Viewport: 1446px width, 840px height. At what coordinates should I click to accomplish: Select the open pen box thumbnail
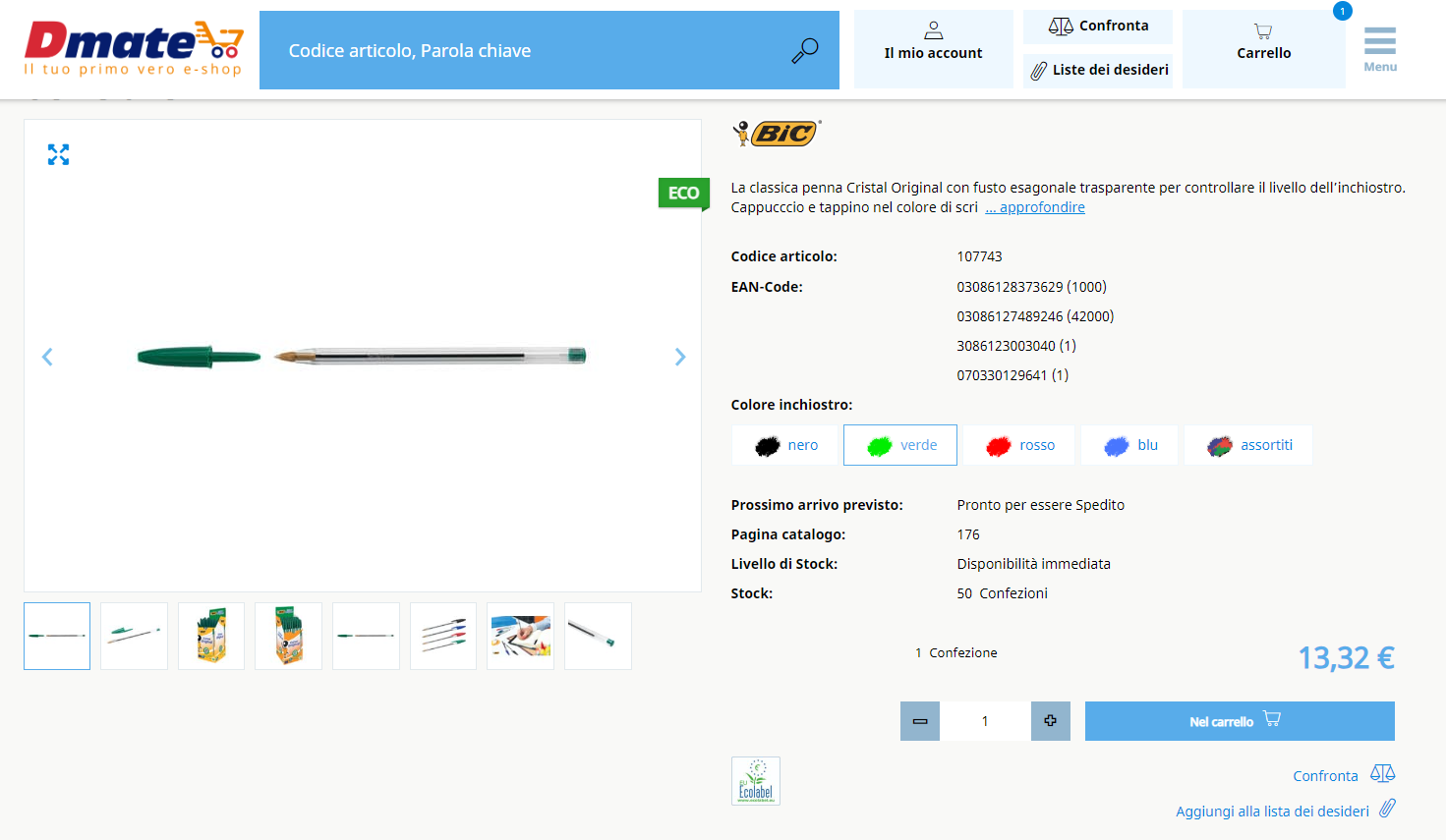click(288, 636)
